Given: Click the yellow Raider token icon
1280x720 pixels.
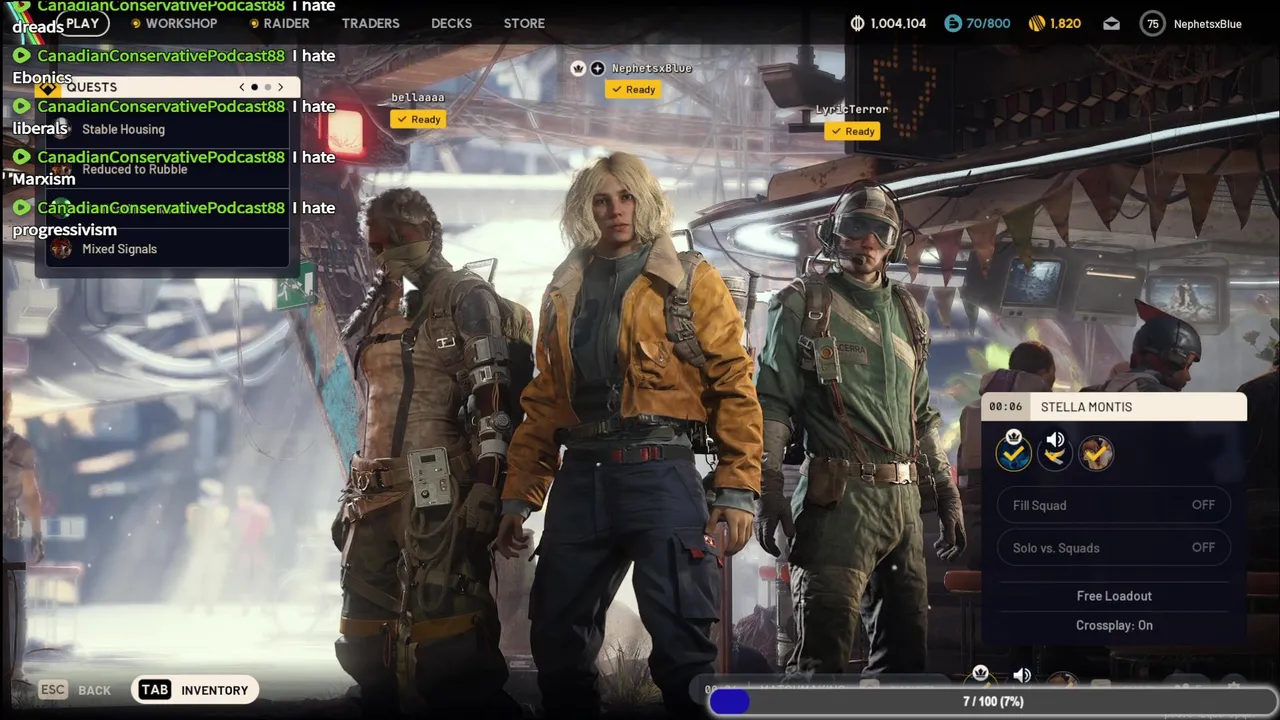Looking at the screenshot, I should 1037,23.
